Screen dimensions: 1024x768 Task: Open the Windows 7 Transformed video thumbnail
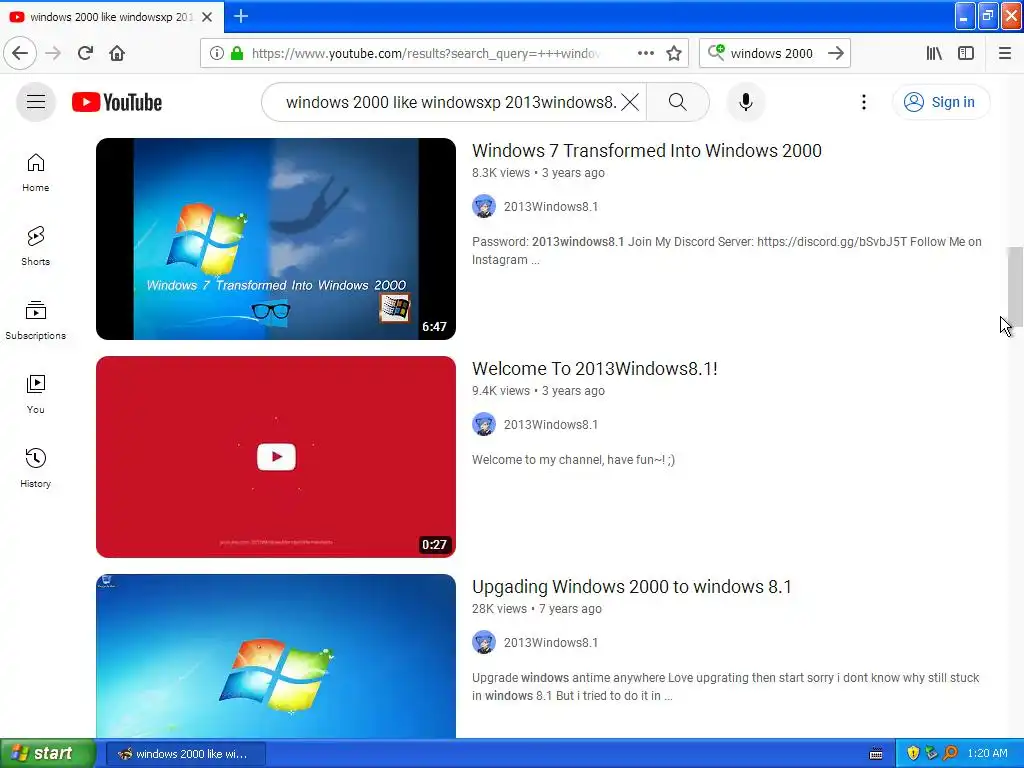(x=276, y=239)
